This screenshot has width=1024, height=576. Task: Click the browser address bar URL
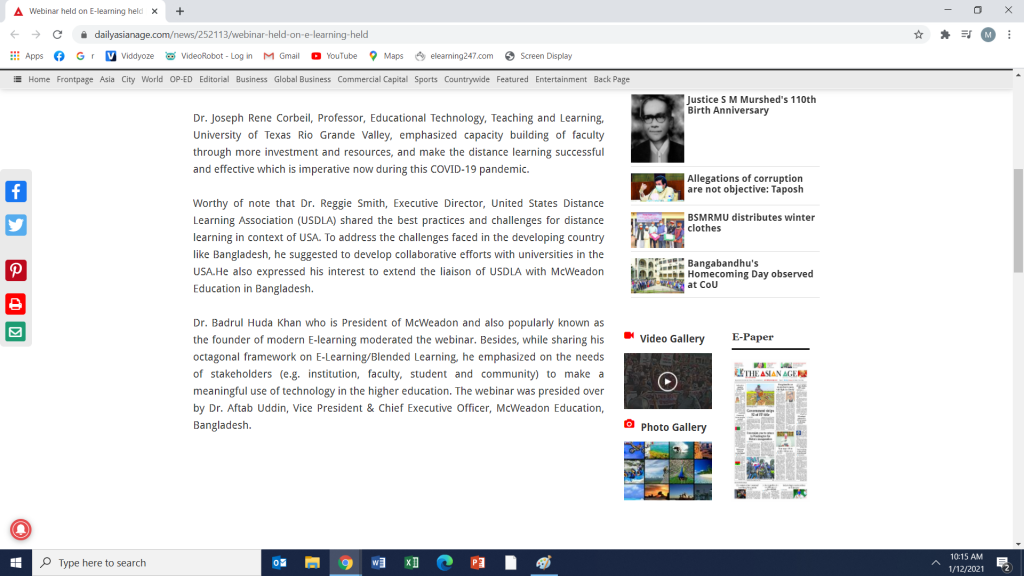click(231, 35)
